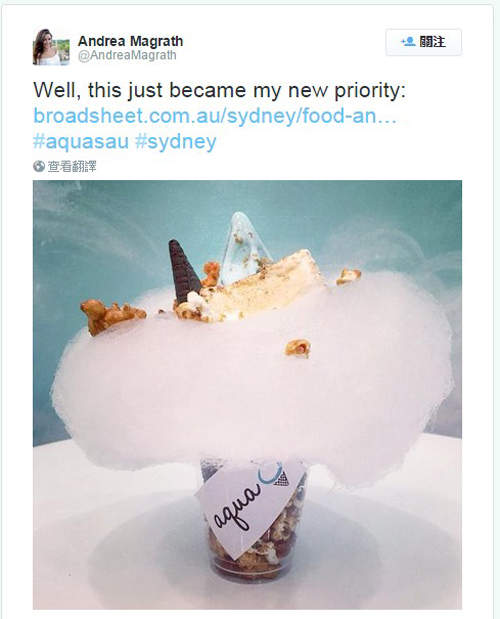Click the blue sugar shard in photo
500x619 pixels.
click(x=244, y=248)
